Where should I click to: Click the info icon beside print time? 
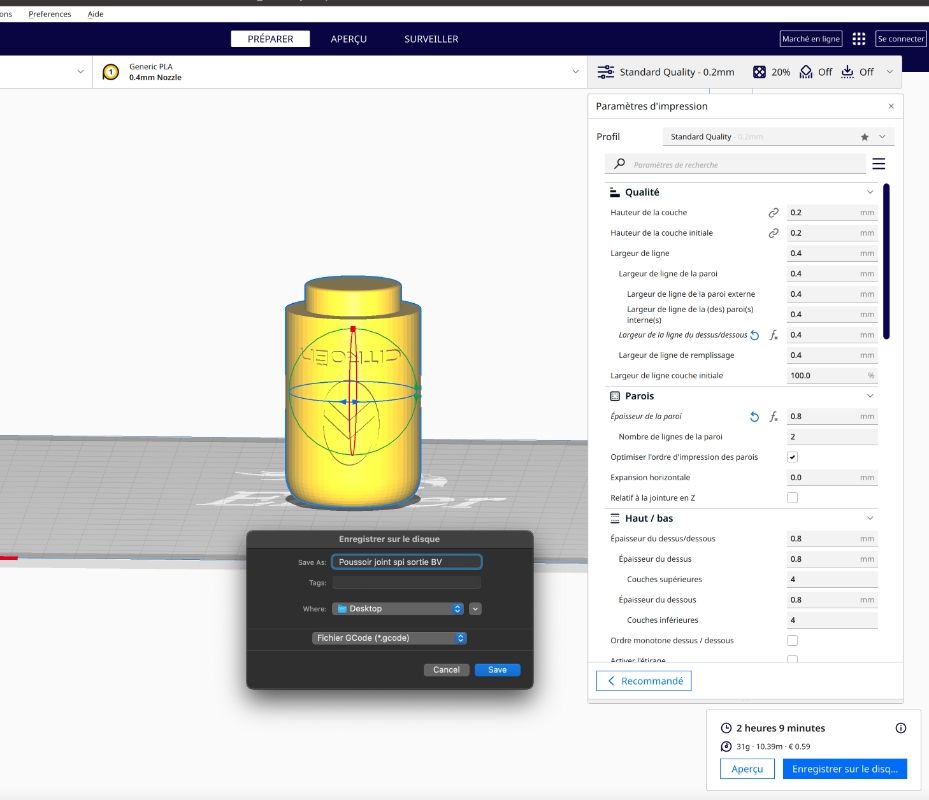tap(900, 728)
